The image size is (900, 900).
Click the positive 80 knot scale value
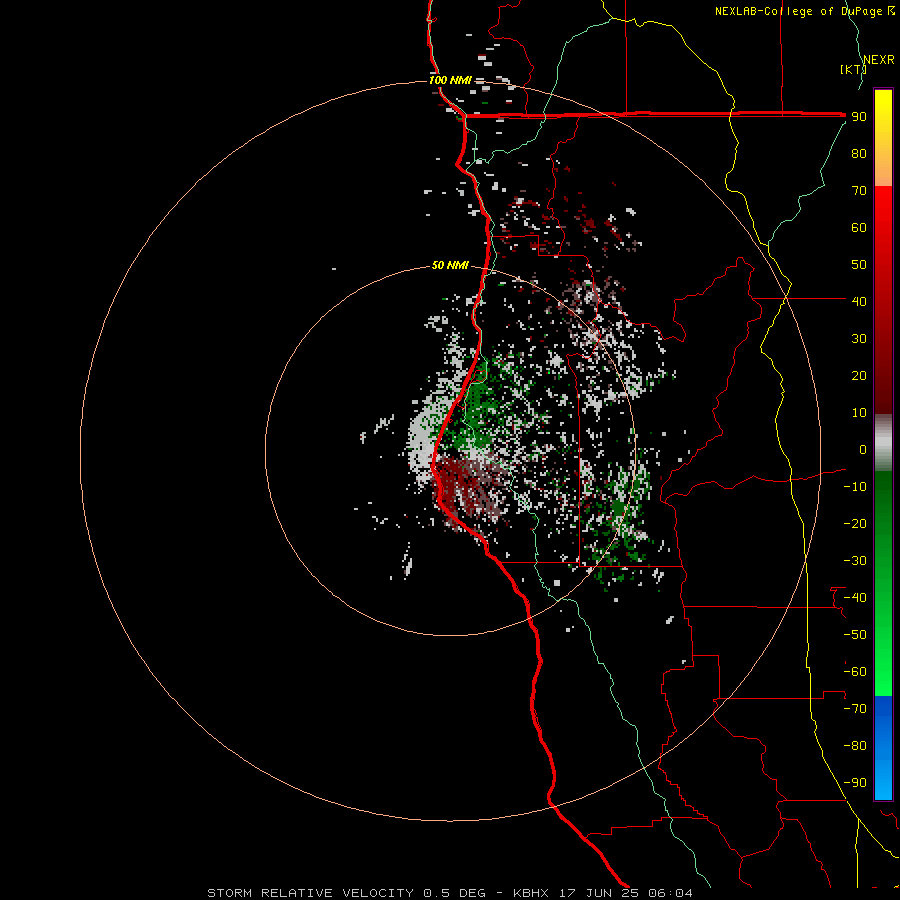[859, 153]
